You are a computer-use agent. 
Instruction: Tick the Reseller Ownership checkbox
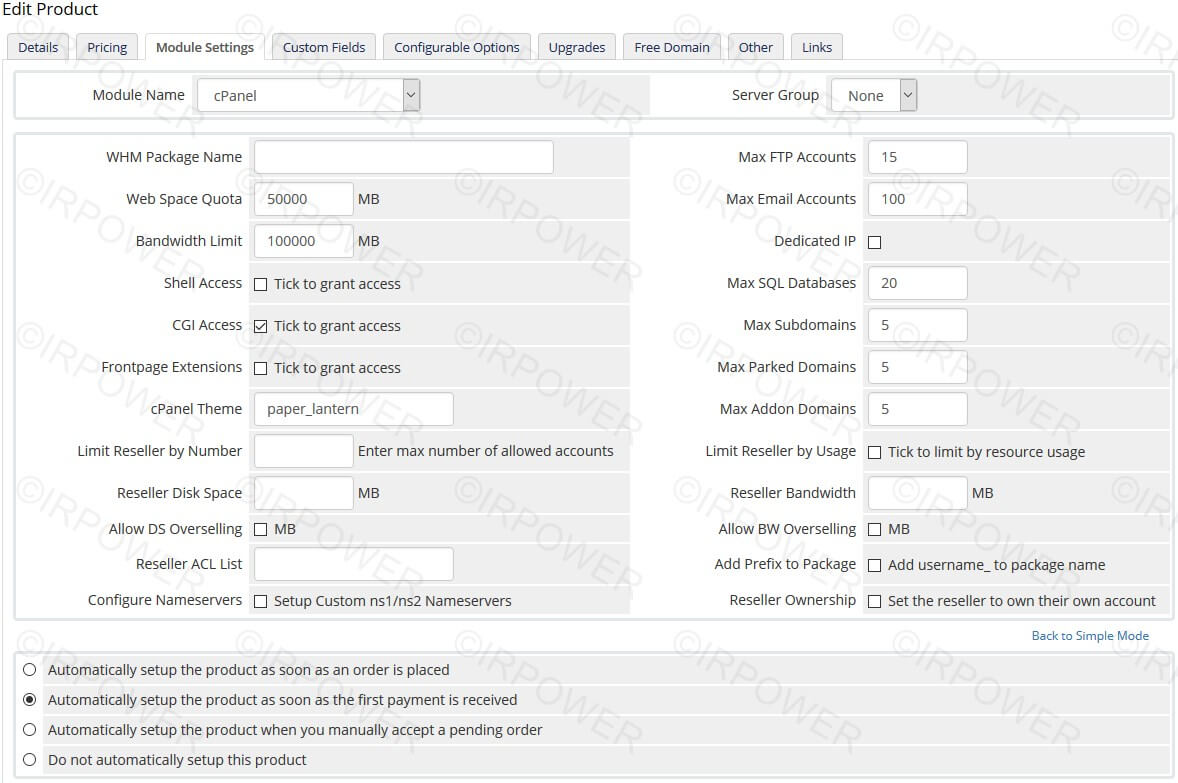[875, 601]
